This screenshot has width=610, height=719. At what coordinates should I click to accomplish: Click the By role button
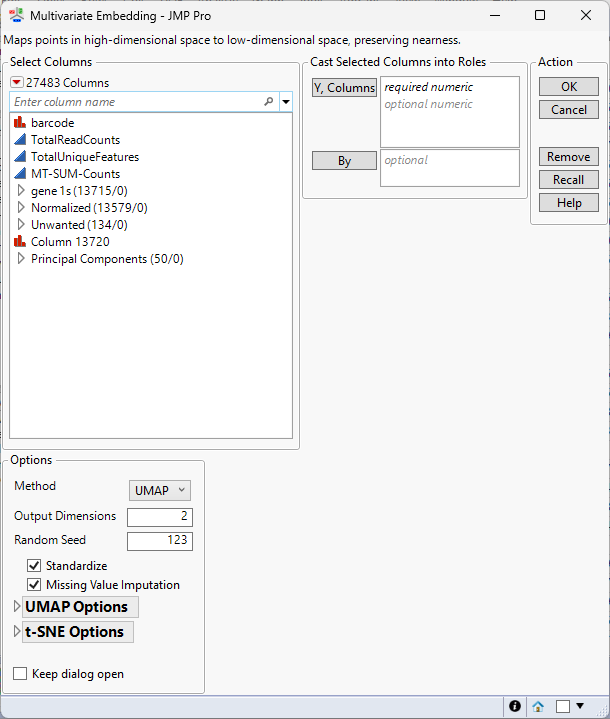click(344, 160)
